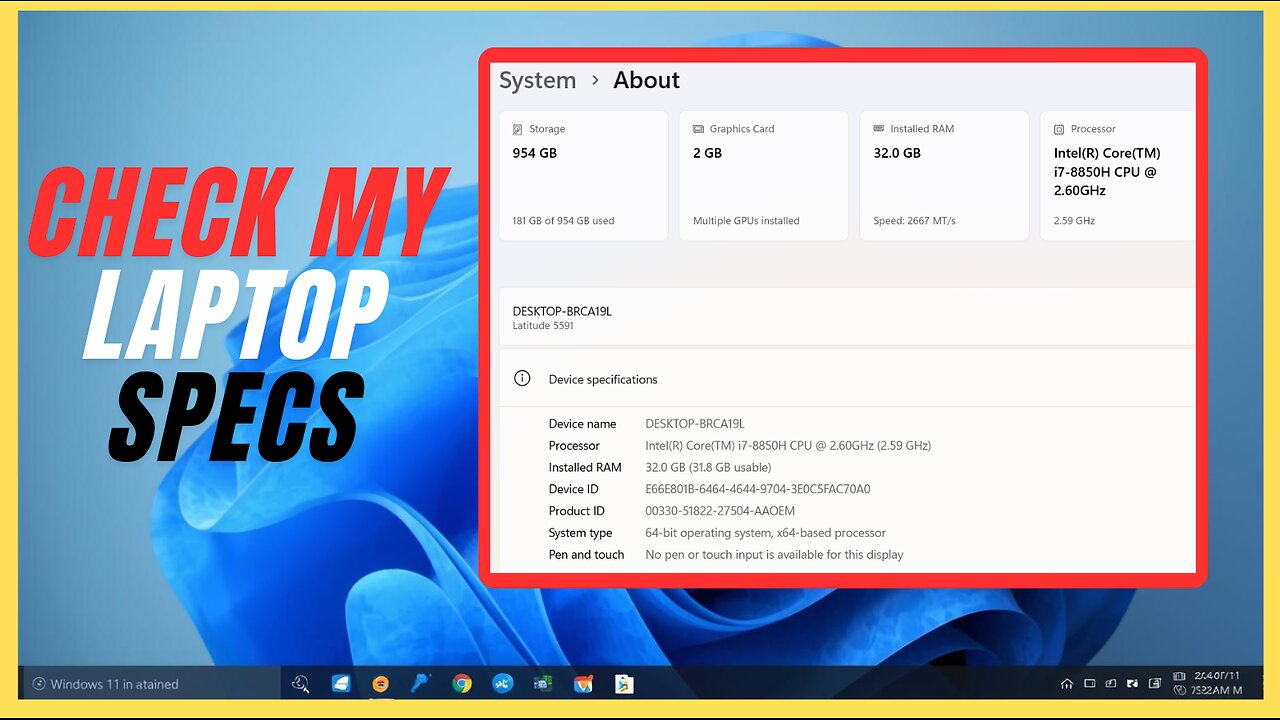Click the 'Pen and touch' label

586,555
